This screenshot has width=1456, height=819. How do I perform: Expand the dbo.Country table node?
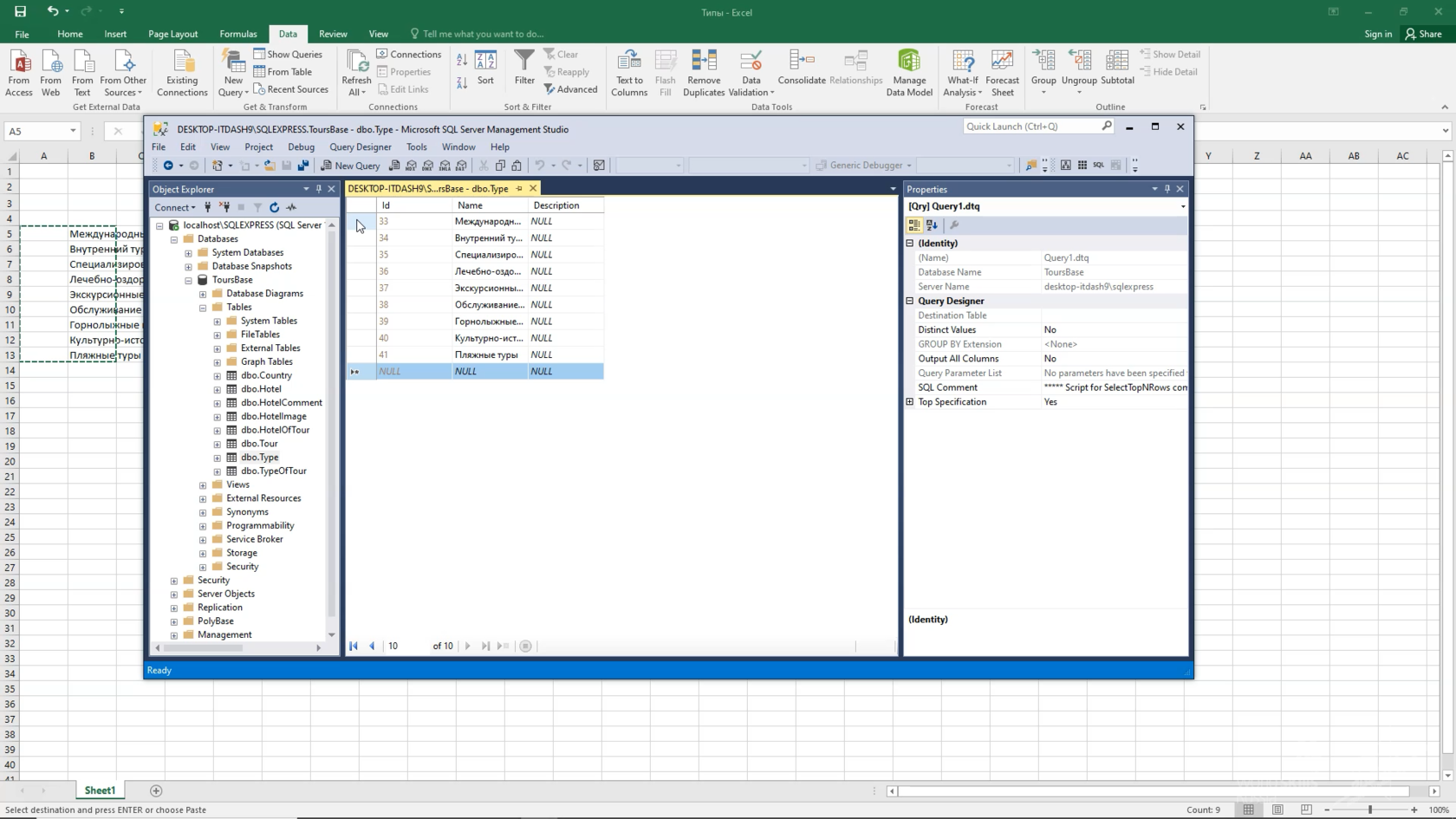pos(218,376)
